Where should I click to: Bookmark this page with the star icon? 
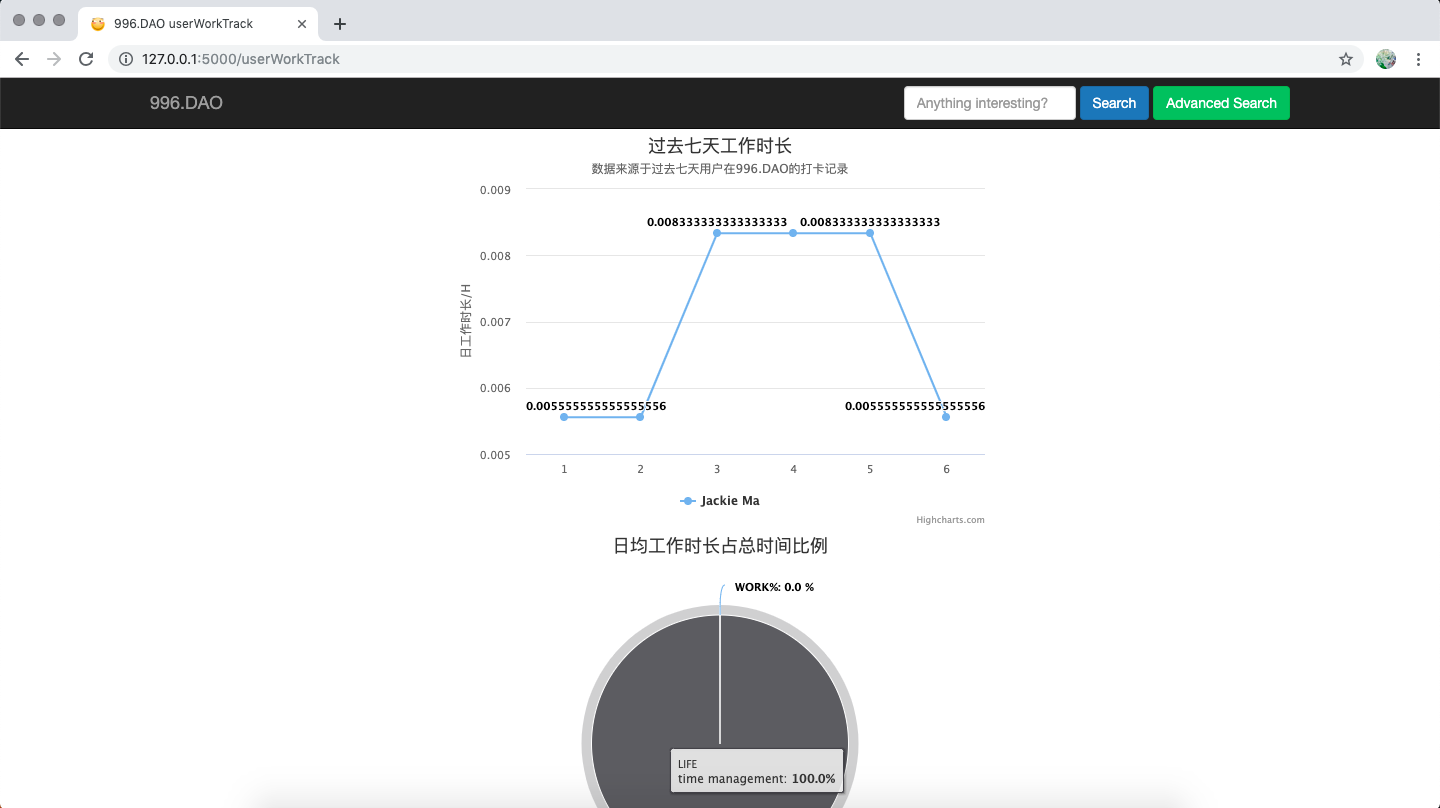tap(1346, 59)
